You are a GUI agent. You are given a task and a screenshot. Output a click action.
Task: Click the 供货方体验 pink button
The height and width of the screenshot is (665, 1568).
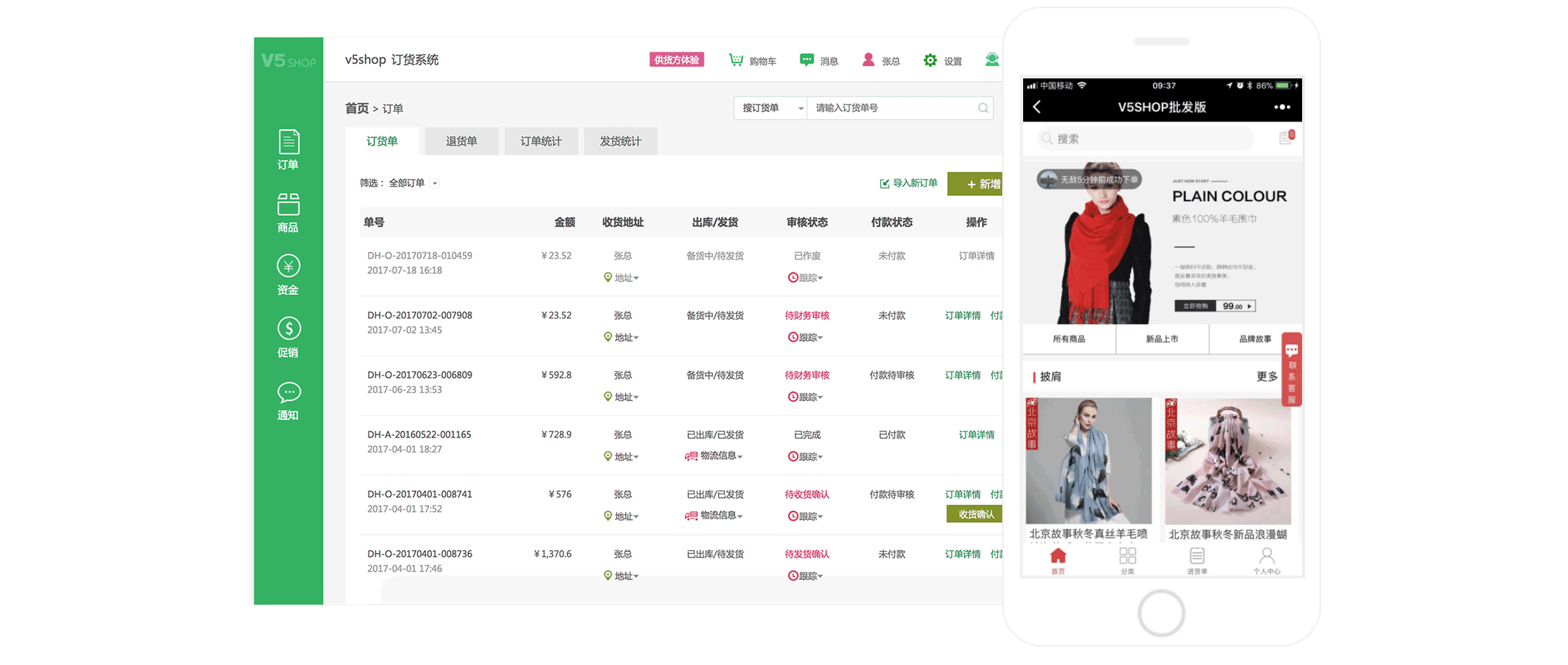click(x=677, y=59)
